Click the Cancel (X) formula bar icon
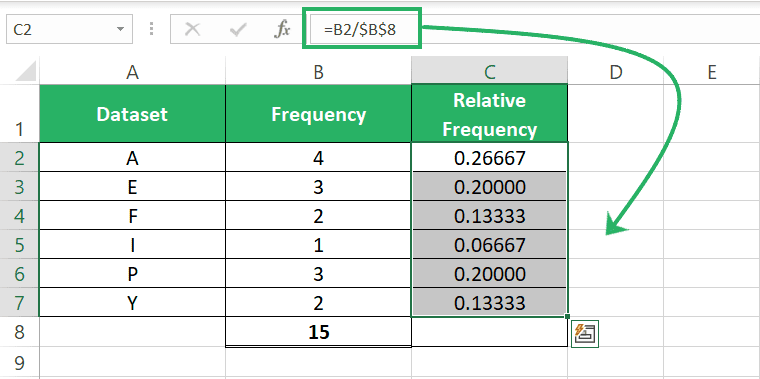Screen dimensions: 760x379 (x=192, y=30)
